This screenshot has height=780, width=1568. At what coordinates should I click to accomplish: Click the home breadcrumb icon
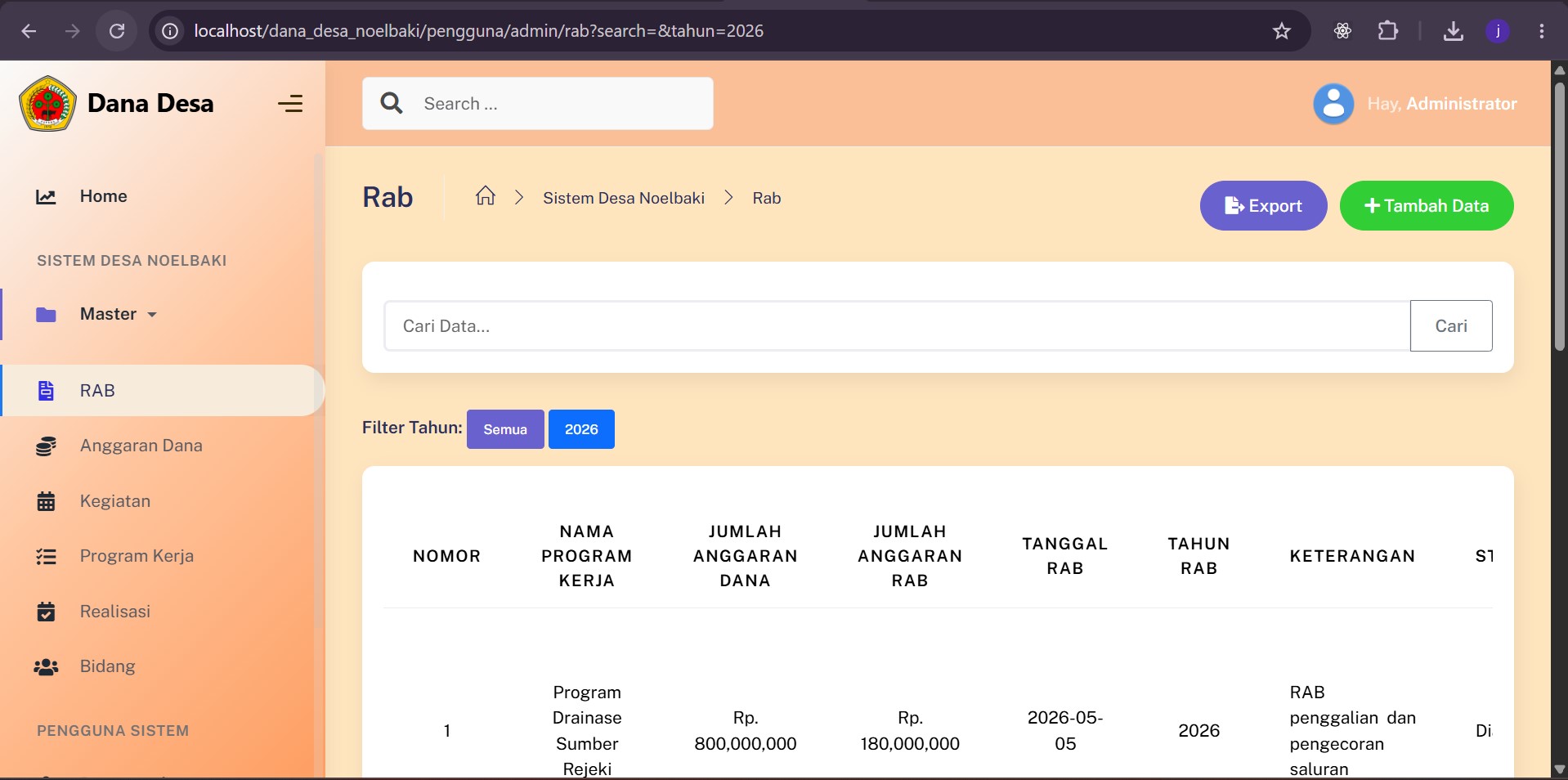coord(486,196)
